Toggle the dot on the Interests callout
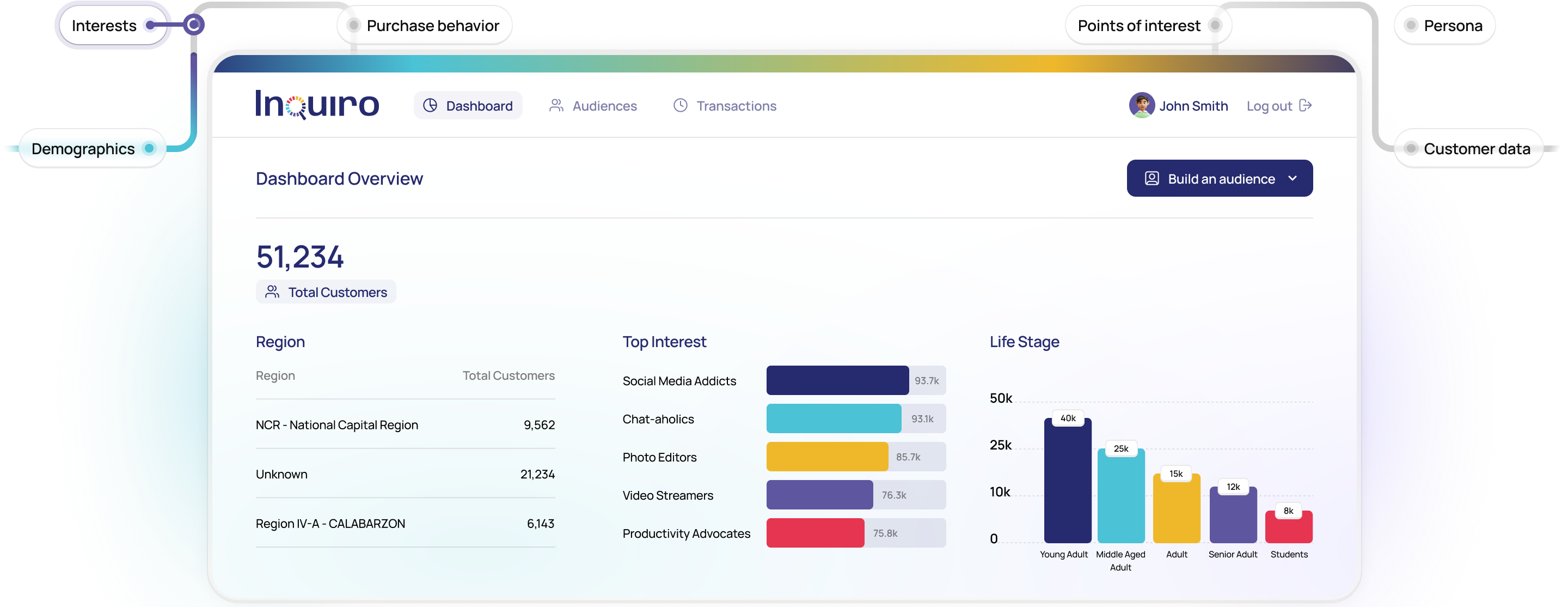 150,25
